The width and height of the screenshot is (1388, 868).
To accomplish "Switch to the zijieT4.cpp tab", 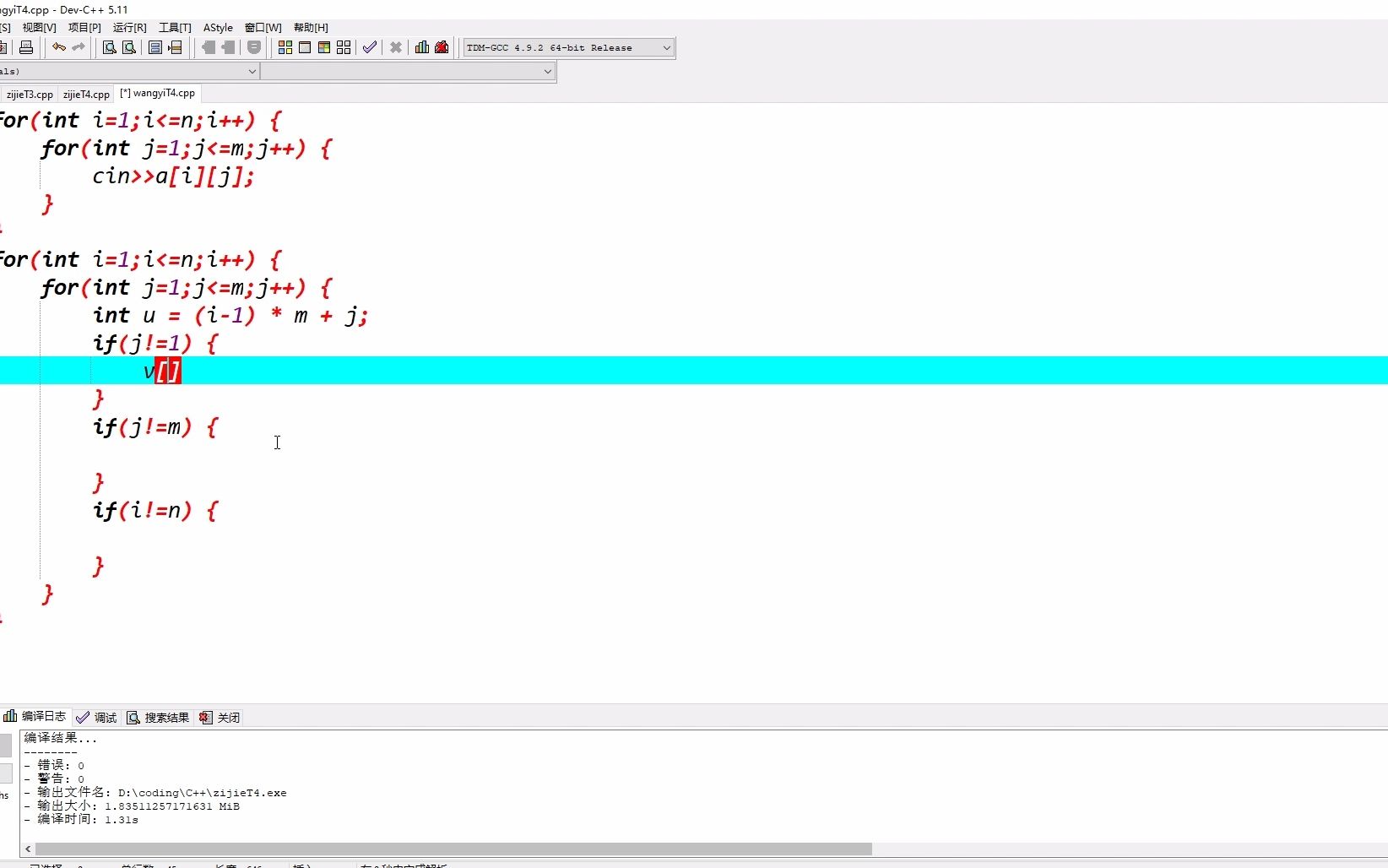I will [x=86, y=95].
